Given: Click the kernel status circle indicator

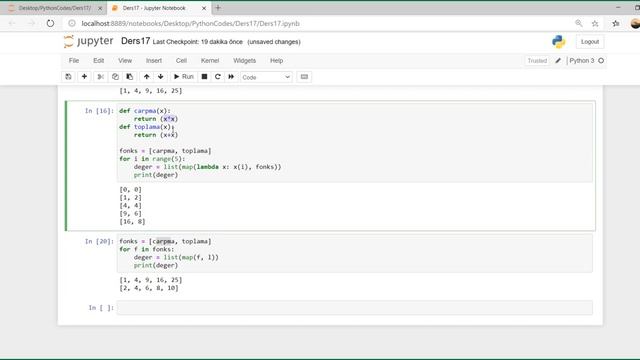Looking at the screenshot, I should pyautogui.click(x=601, y=60).
